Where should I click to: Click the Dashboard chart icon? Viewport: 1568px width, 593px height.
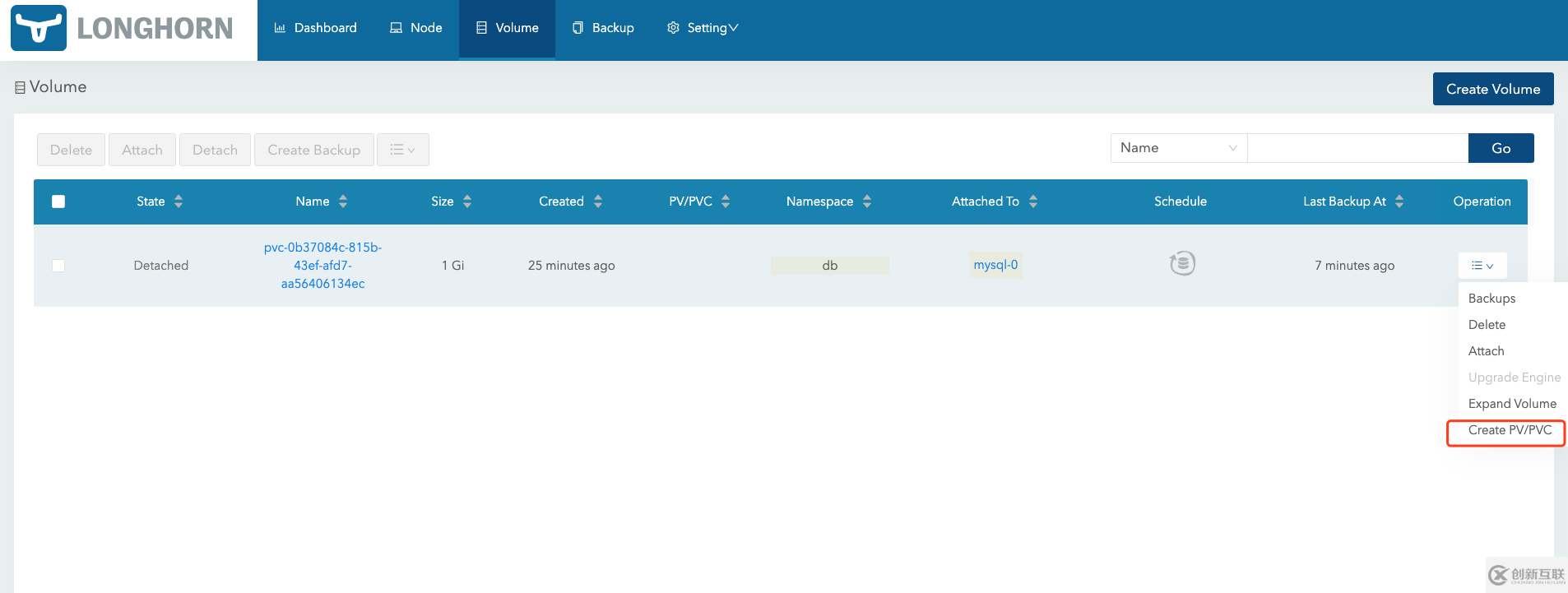click(x=280, y=28)
